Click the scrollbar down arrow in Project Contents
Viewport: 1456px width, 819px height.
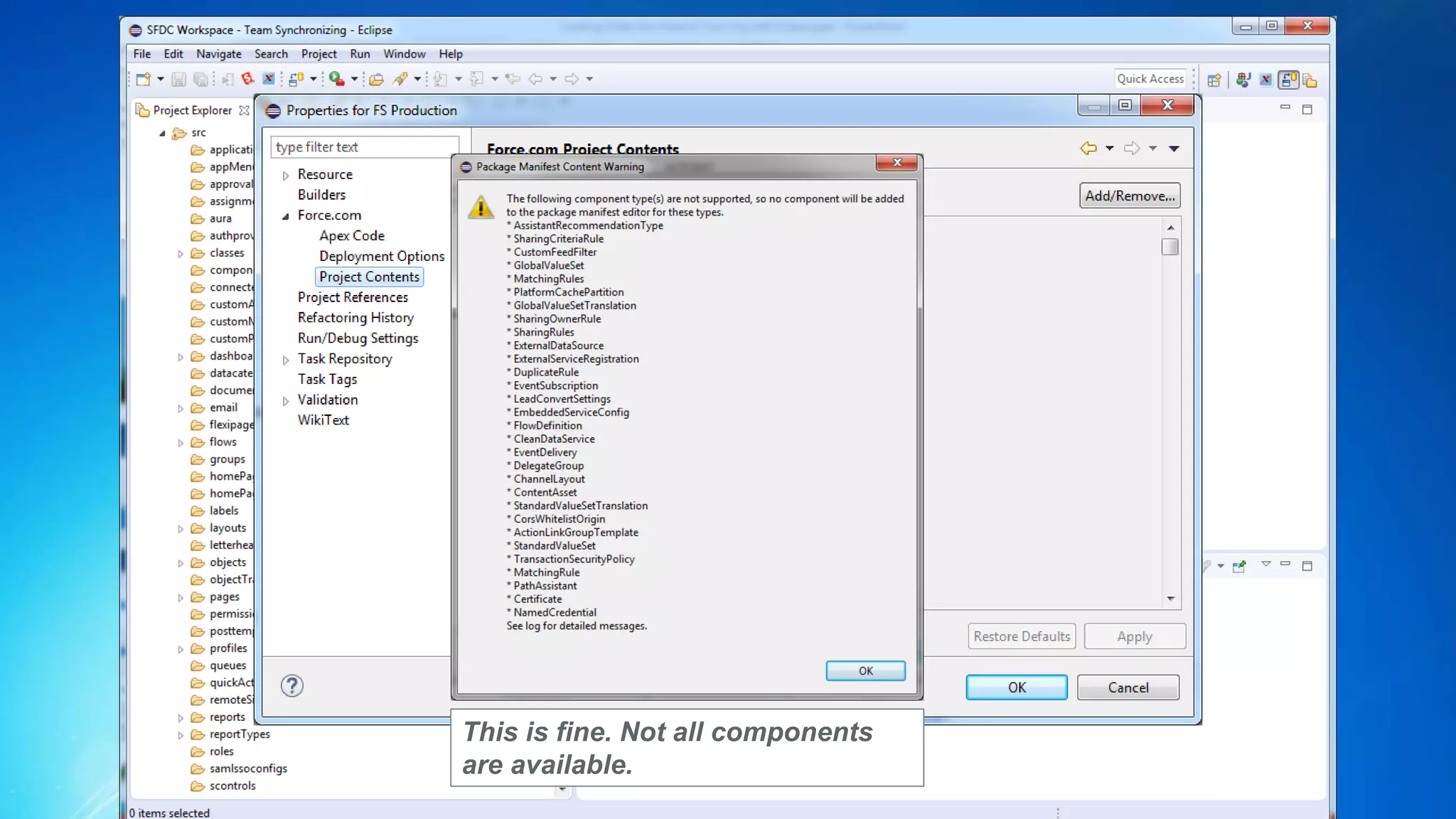tap(1170, 599)
